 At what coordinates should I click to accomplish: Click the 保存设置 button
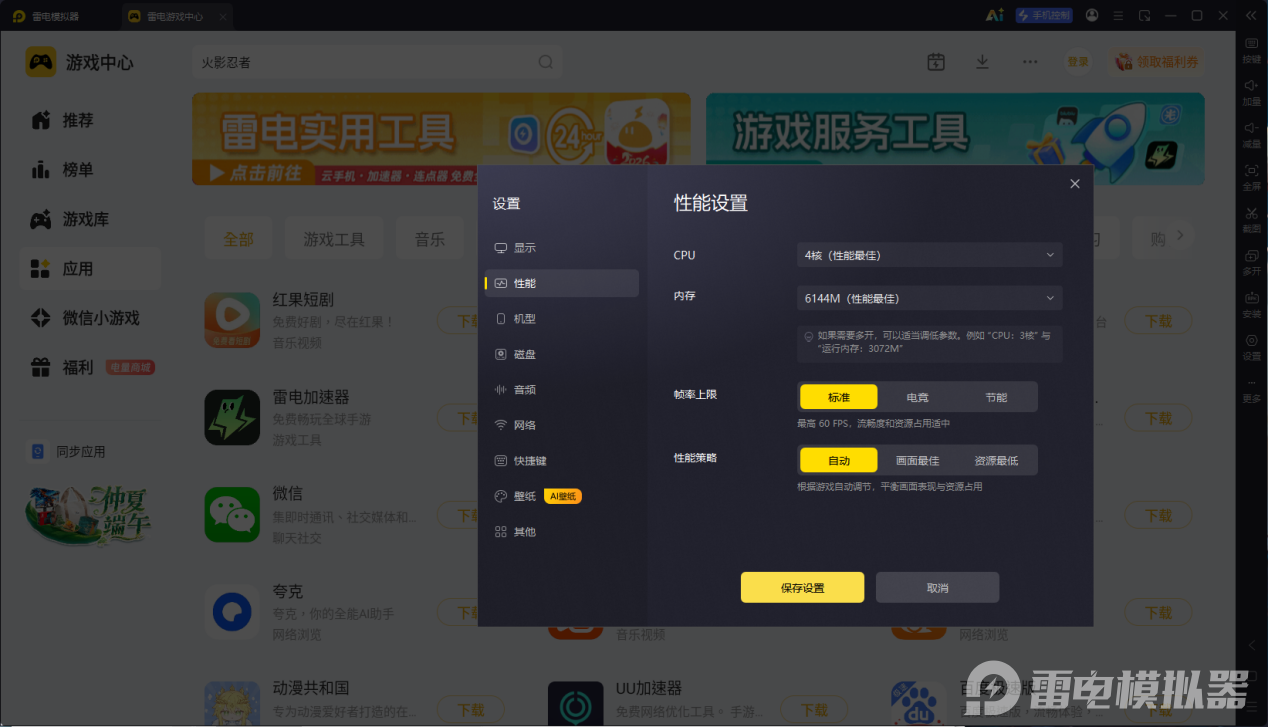(802, 587)
